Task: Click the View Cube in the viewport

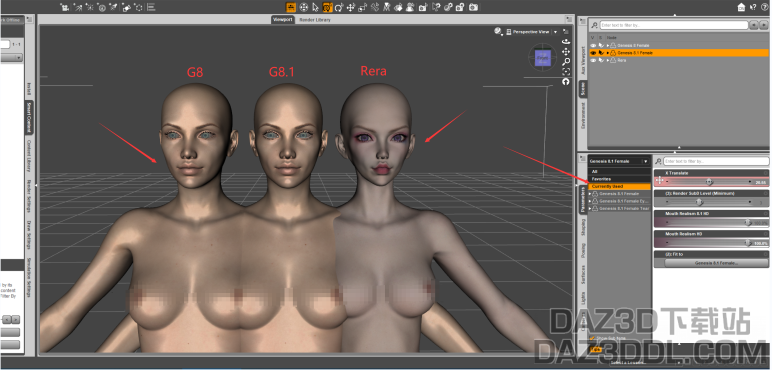Action: pos(543,58)
